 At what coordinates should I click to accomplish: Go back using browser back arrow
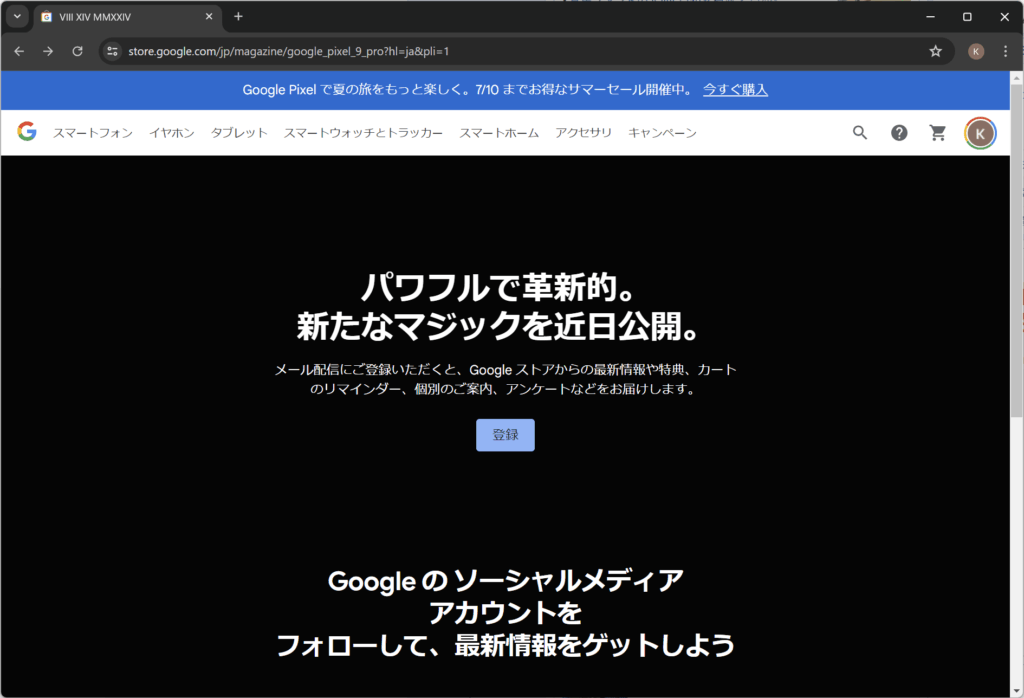pos(19,51)
